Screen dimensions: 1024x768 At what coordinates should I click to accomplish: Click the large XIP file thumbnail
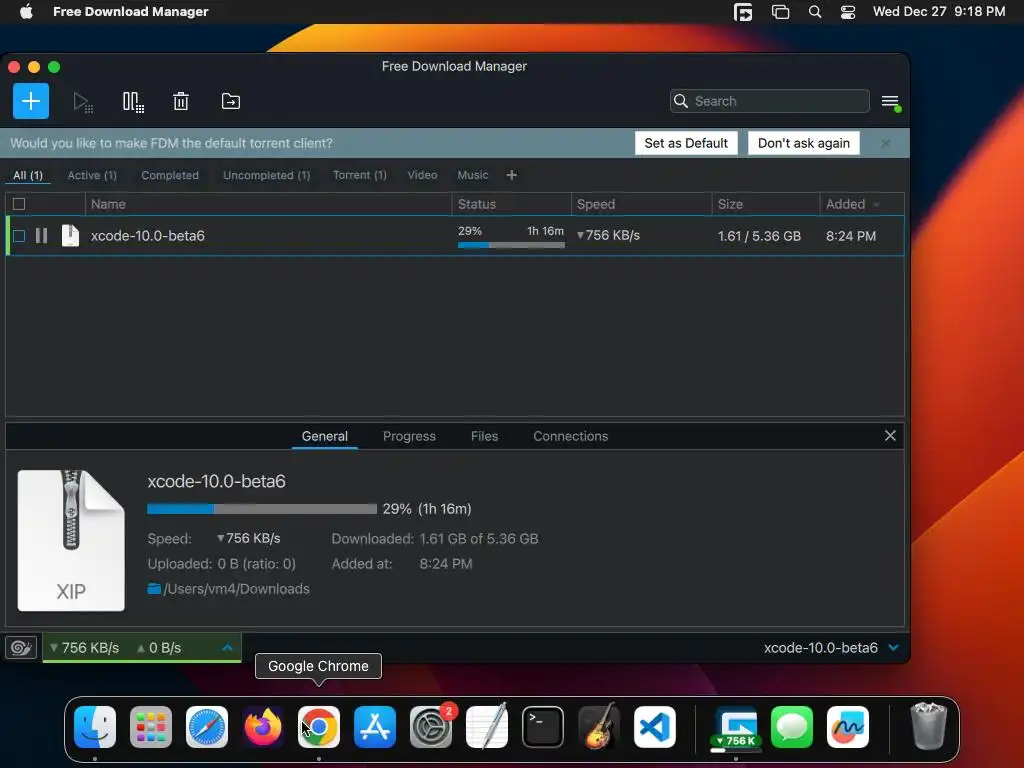[71, 541]
